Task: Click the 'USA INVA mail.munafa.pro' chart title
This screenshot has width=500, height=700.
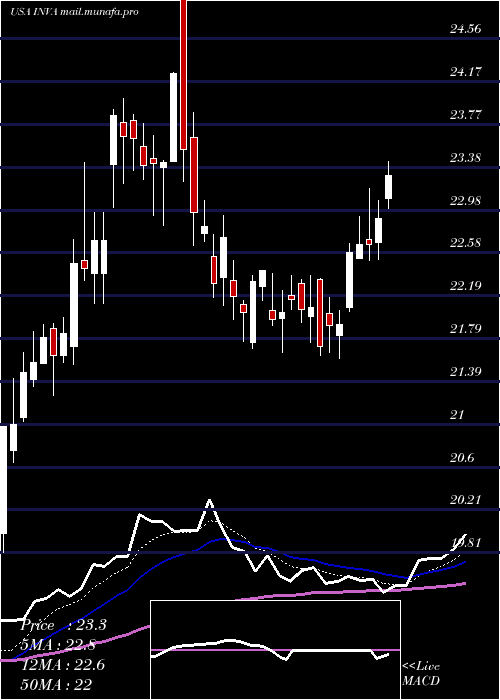Action: coord(74,12)
